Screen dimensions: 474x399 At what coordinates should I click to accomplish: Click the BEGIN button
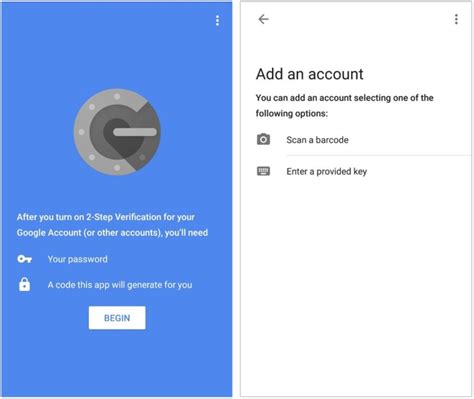(x=117, y=318)
